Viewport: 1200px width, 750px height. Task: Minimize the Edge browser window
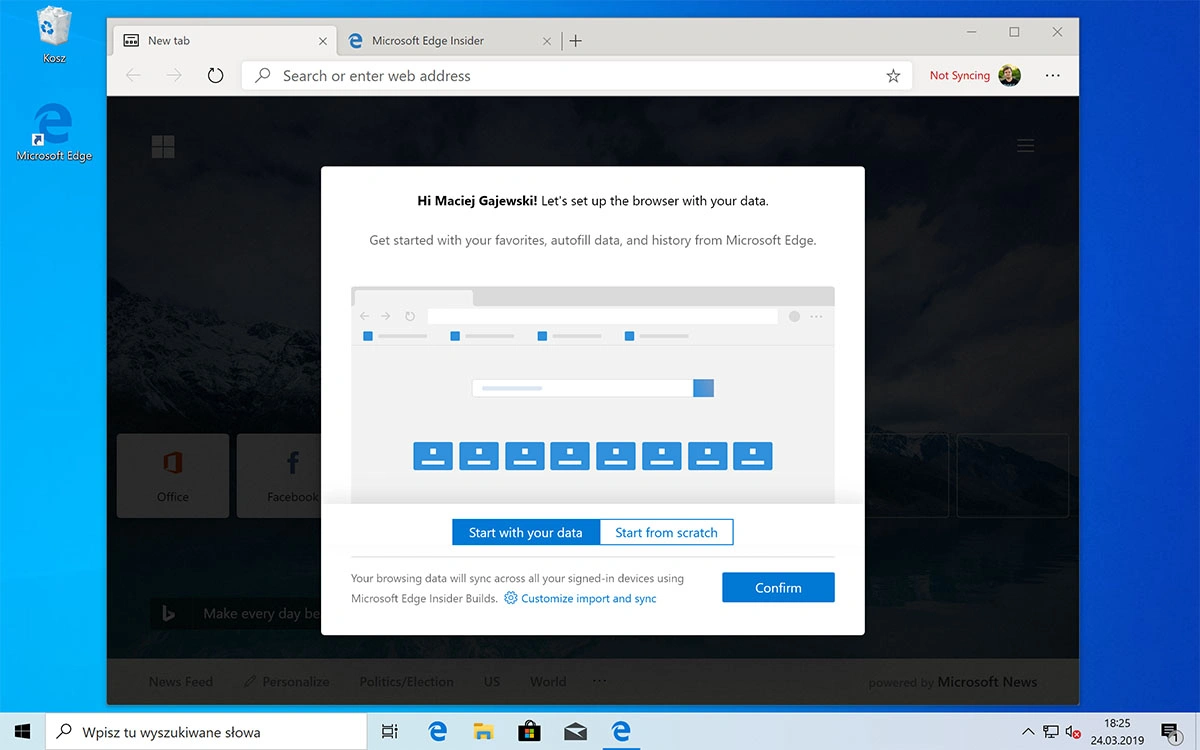tap(971, 33)
